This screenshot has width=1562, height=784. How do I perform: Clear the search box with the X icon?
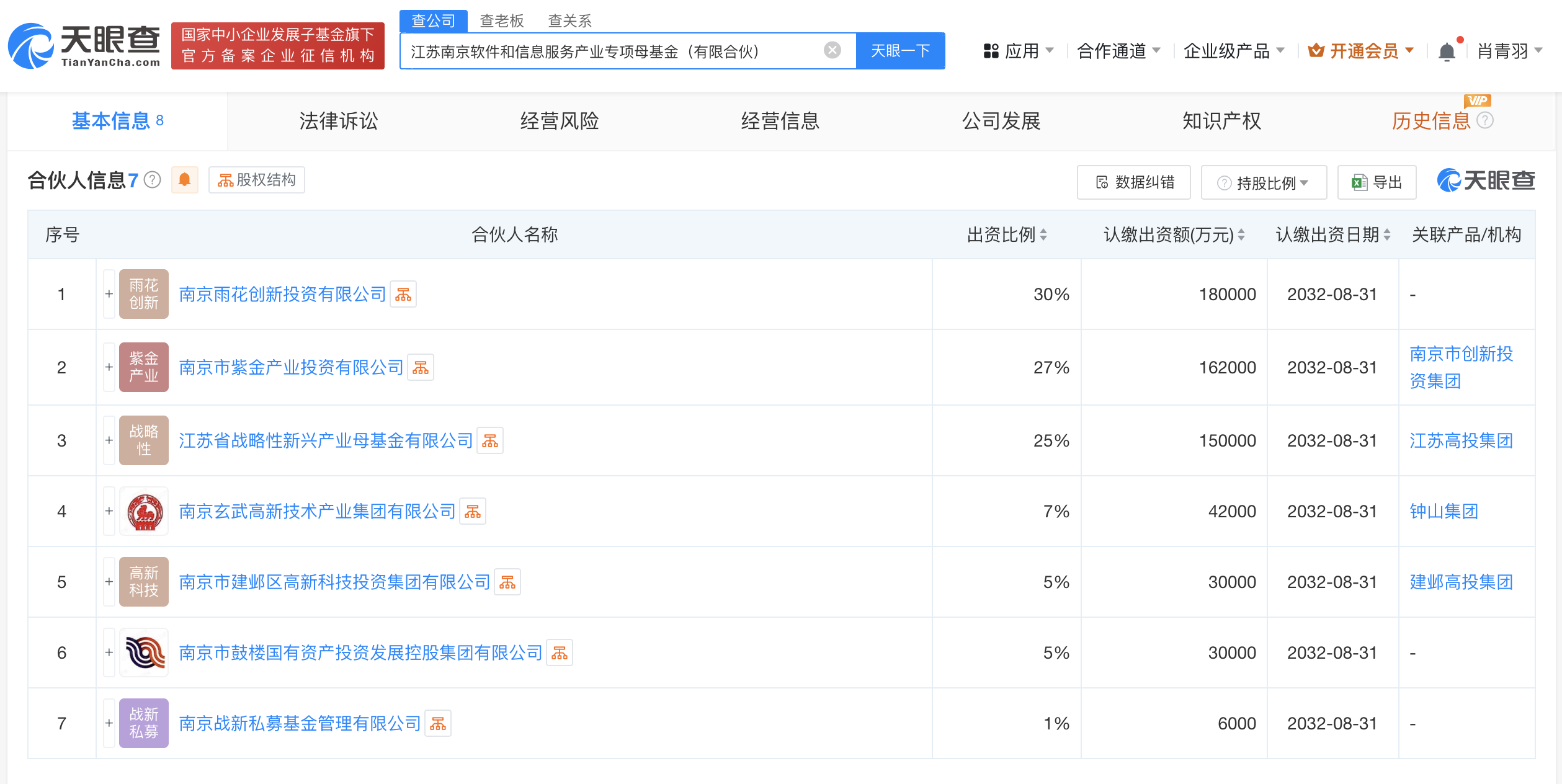coord(831,50)
